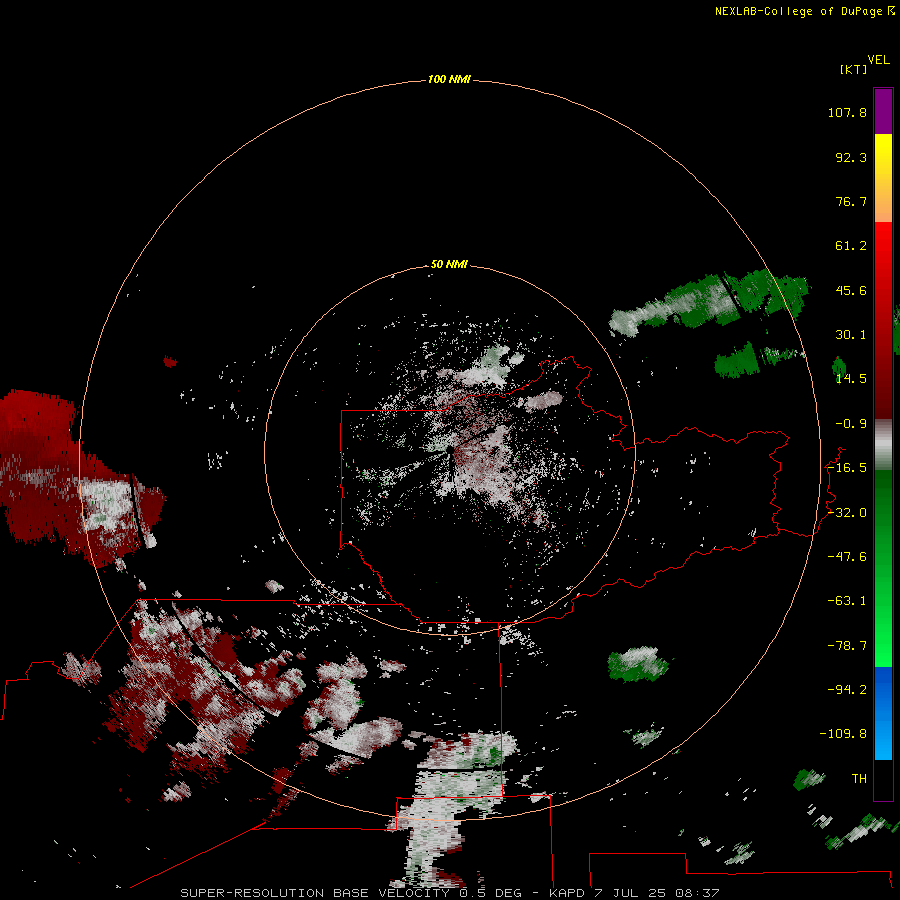Click the 100 NMI range ring label
The height and width of the screenshot is (900, 900).
point(449,79)
